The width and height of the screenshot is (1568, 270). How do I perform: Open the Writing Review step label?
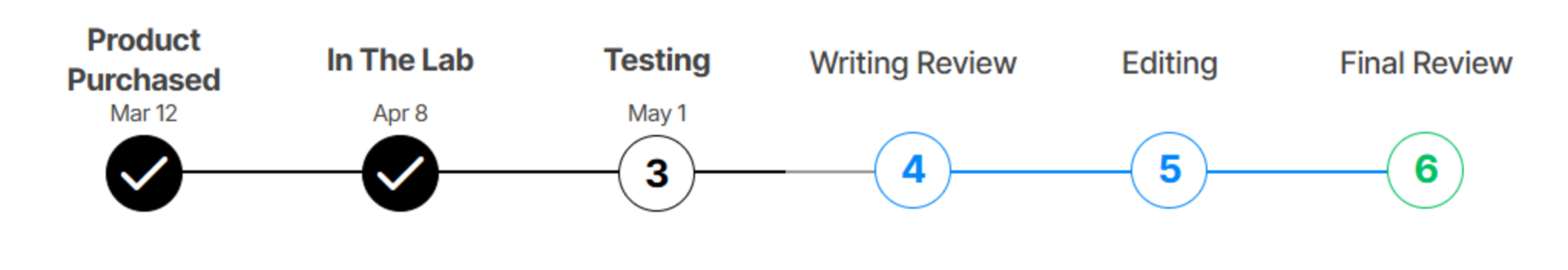coord(913,63)
